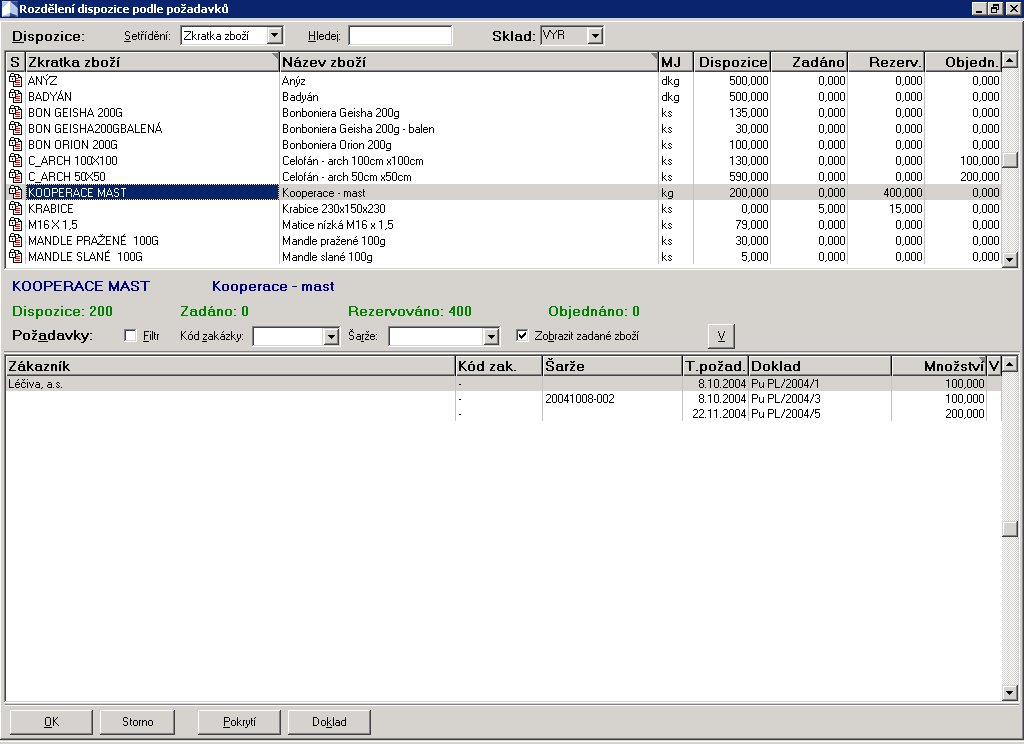
Task: Click the application icon in the title bar
Action: [x=8, y=8]
